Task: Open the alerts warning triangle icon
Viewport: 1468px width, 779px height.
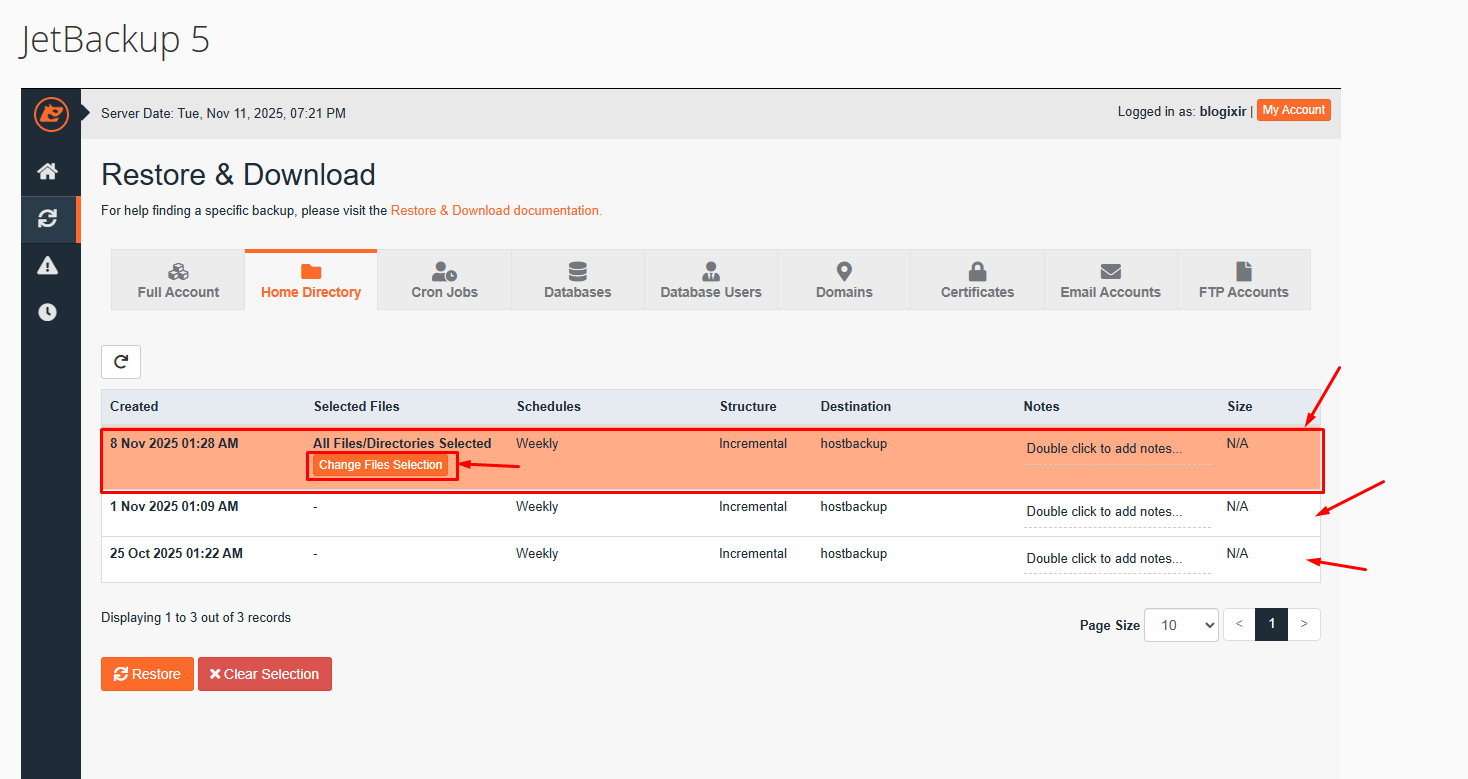Action: point(47,265)
